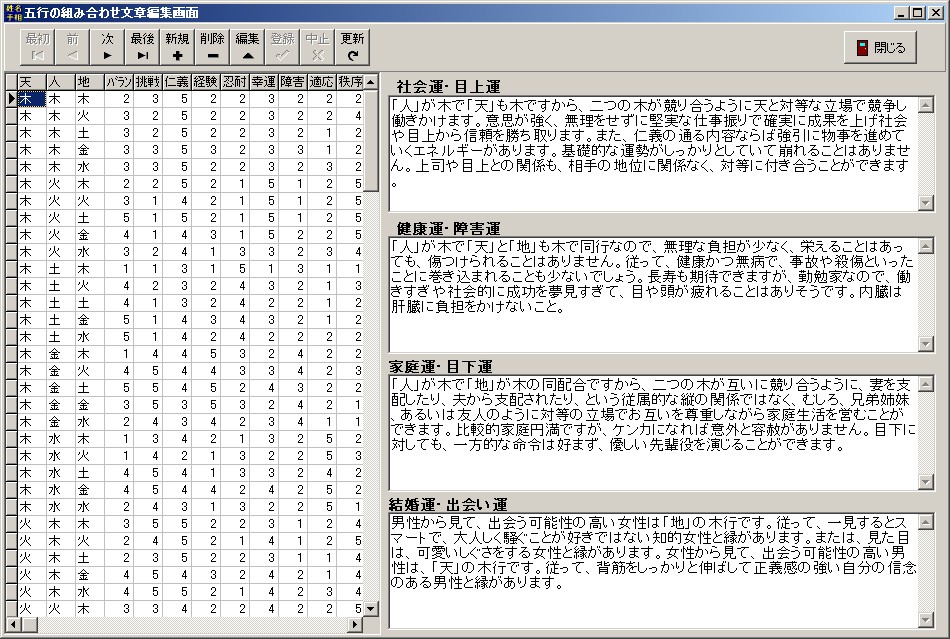The height and width of the screenshot is (639, 950).
Task: Click the grid's horizontal scrollbar right arrow
Action: [356, 624]
